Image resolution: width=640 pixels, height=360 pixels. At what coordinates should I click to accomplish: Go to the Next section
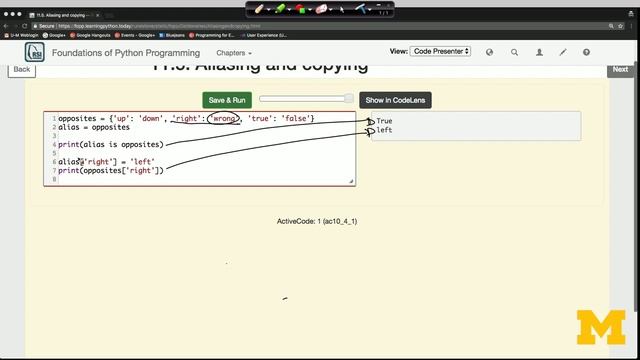(620, 70)
